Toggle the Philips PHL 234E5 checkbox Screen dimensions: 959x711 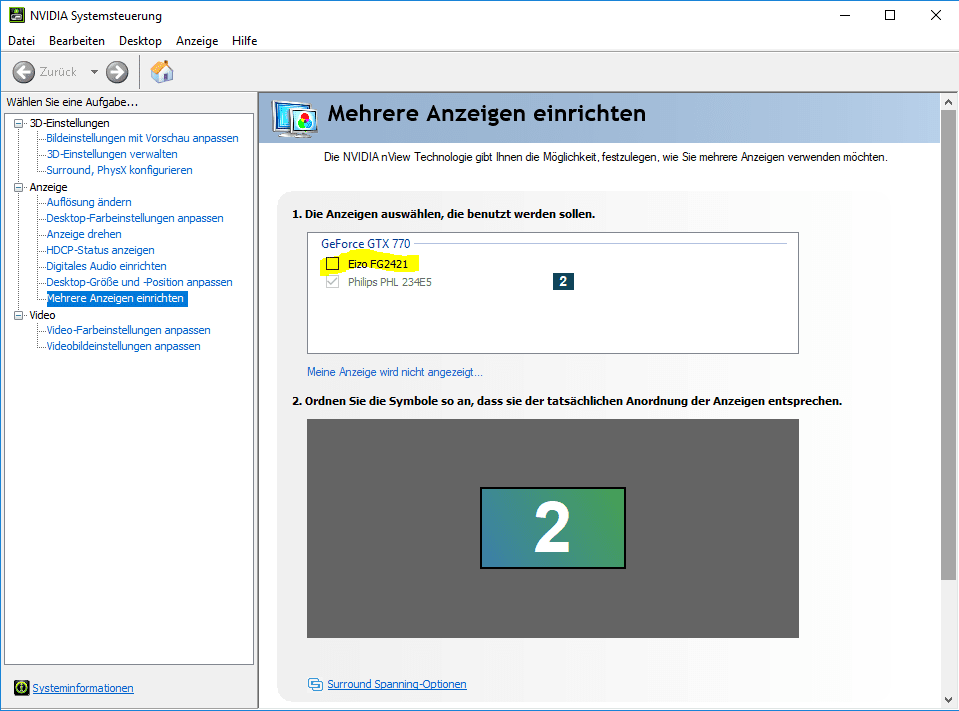pos(332,282)
